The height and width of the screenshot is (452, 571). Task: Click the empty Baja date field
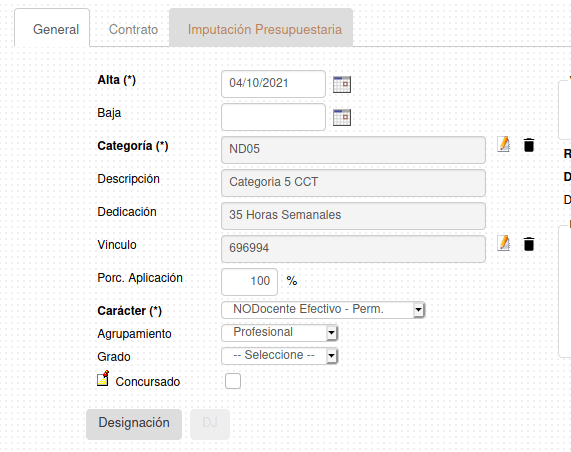[273, 117]
